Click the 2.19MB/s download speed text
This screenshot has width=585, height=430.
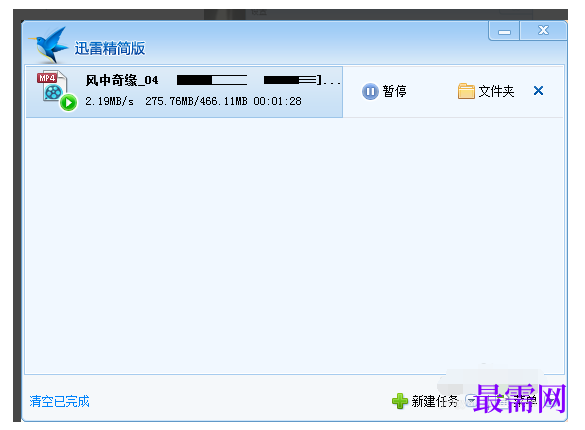[109, 101]
